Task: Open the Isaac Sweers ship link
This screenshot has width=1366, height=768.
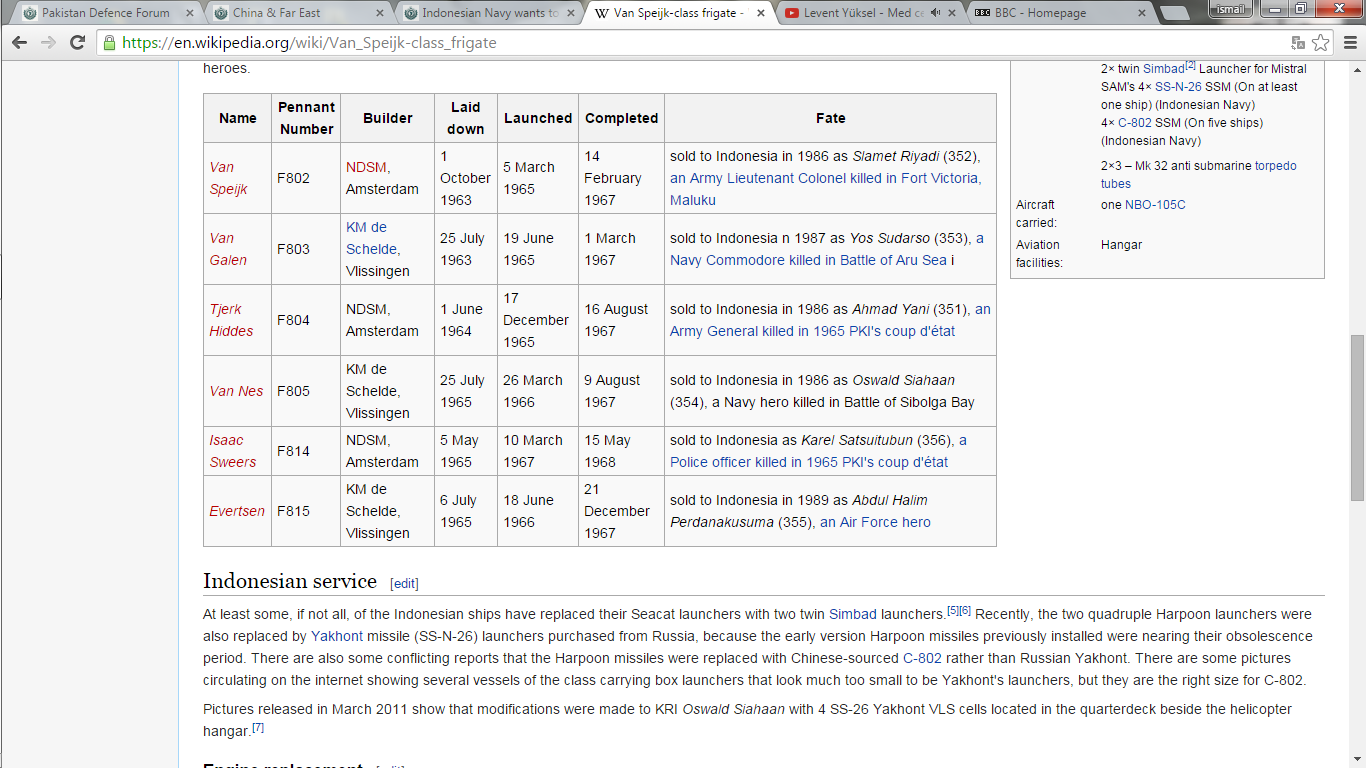Action: click(232, 451)
